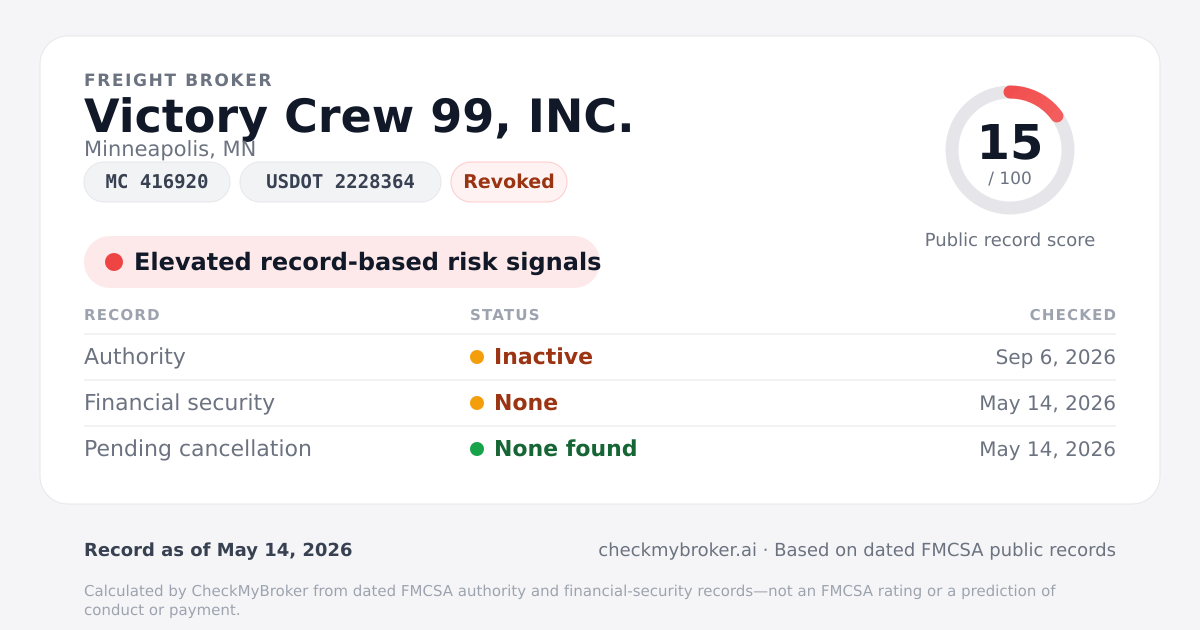Image resolution: width=1200 pixels, height=630 pixels.
Task: Click the RECORD column header
Action: (122, 315)
